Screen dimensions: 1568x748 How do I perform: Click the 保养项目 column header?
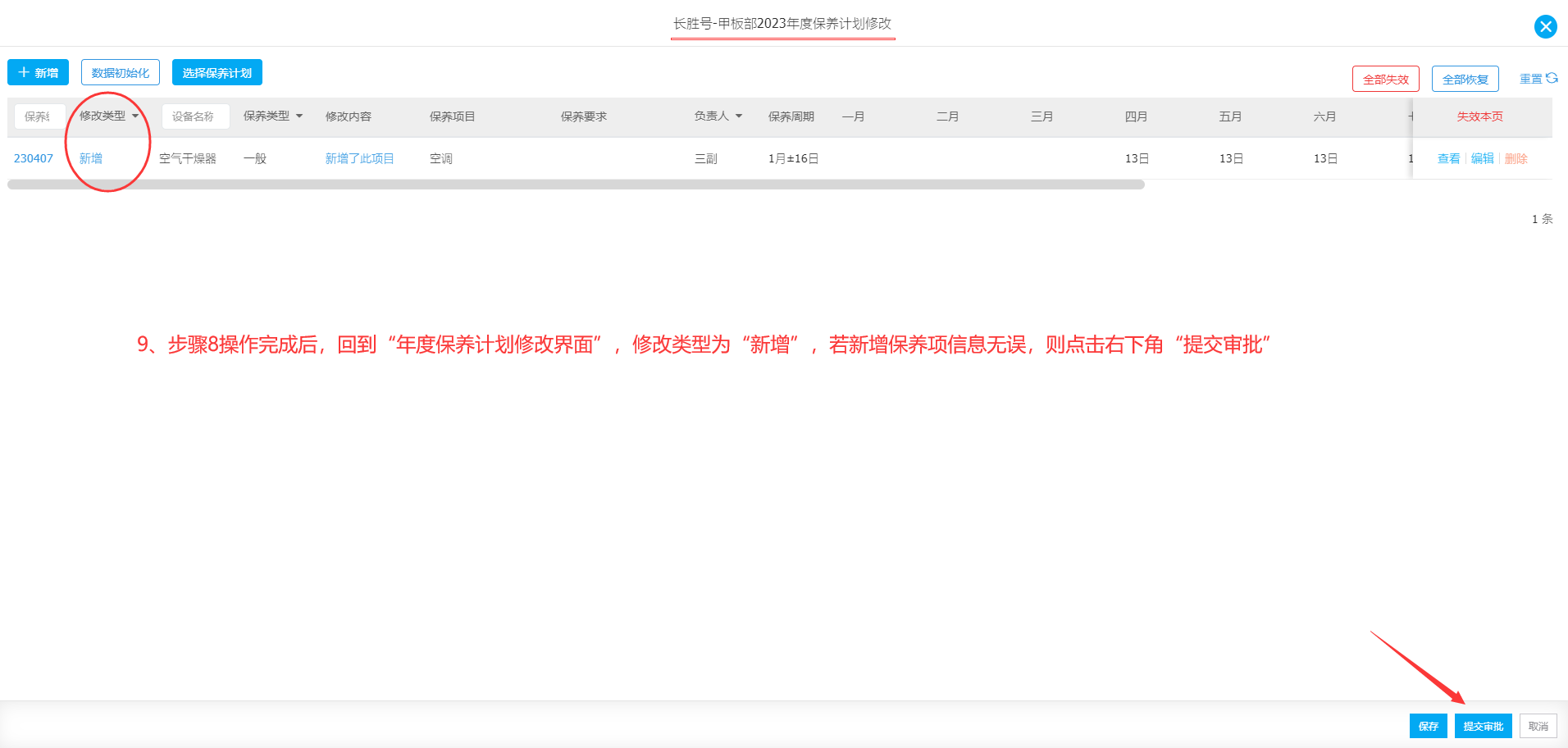pyautogui.click(x=452, y=116)
